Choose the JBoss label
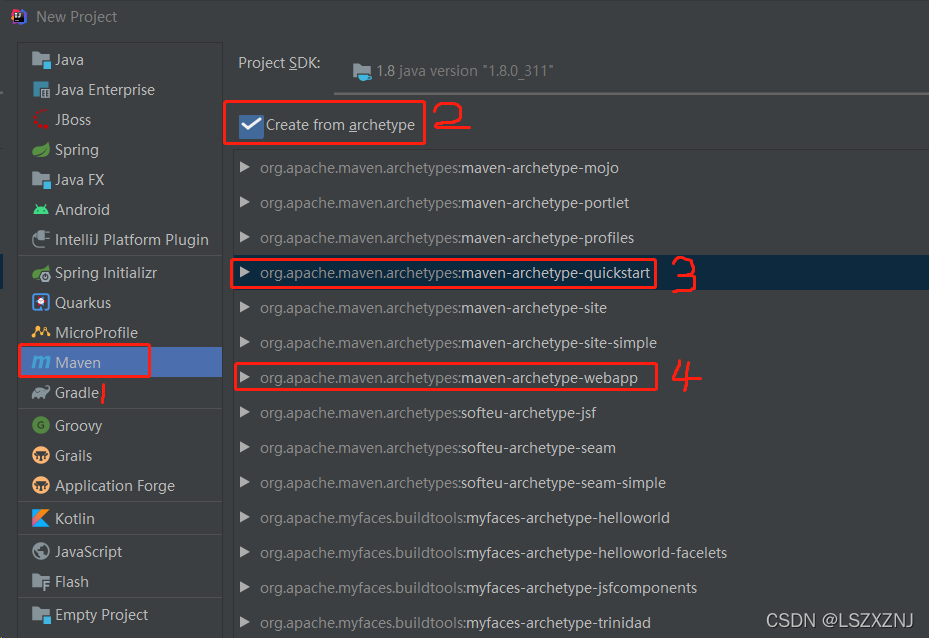 pyautogui.click(x=73, y=120)
